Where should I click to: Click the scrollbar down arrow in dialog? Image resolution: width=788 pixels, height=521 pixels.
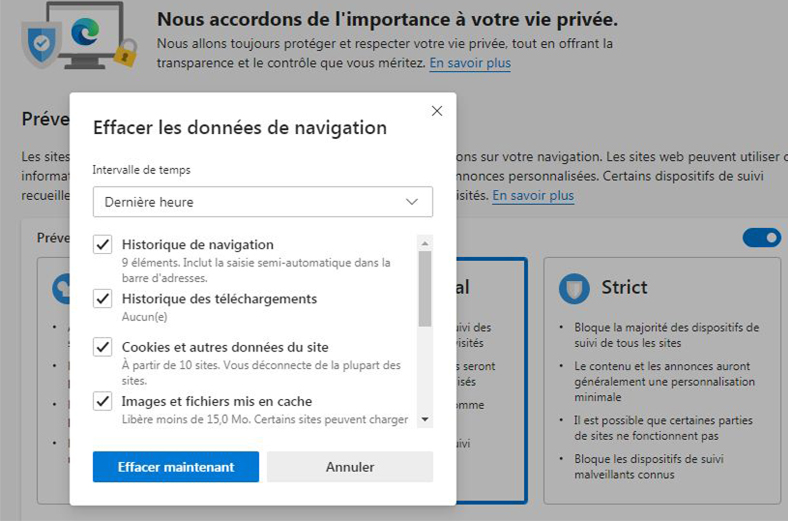425,419
